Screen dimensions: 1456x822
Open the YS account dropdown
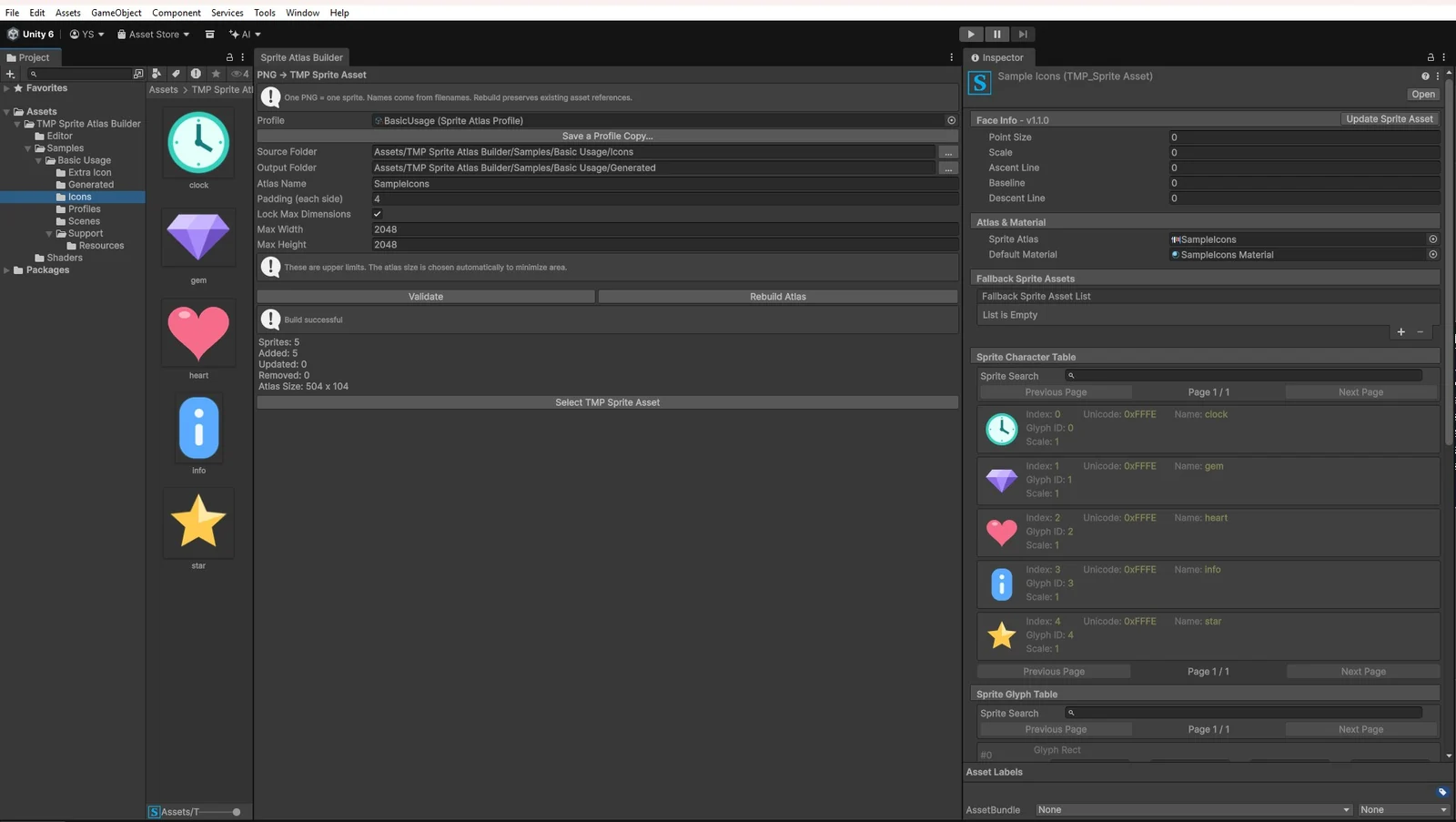pyautogui.click(x=87, y=35)
